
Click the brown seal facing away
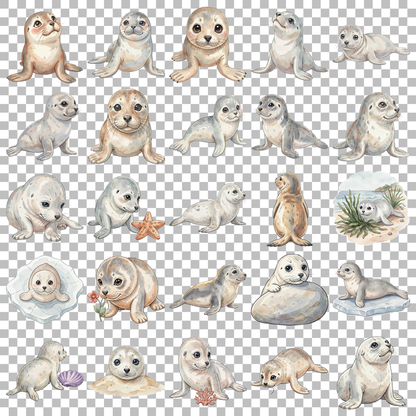[289, 210]
